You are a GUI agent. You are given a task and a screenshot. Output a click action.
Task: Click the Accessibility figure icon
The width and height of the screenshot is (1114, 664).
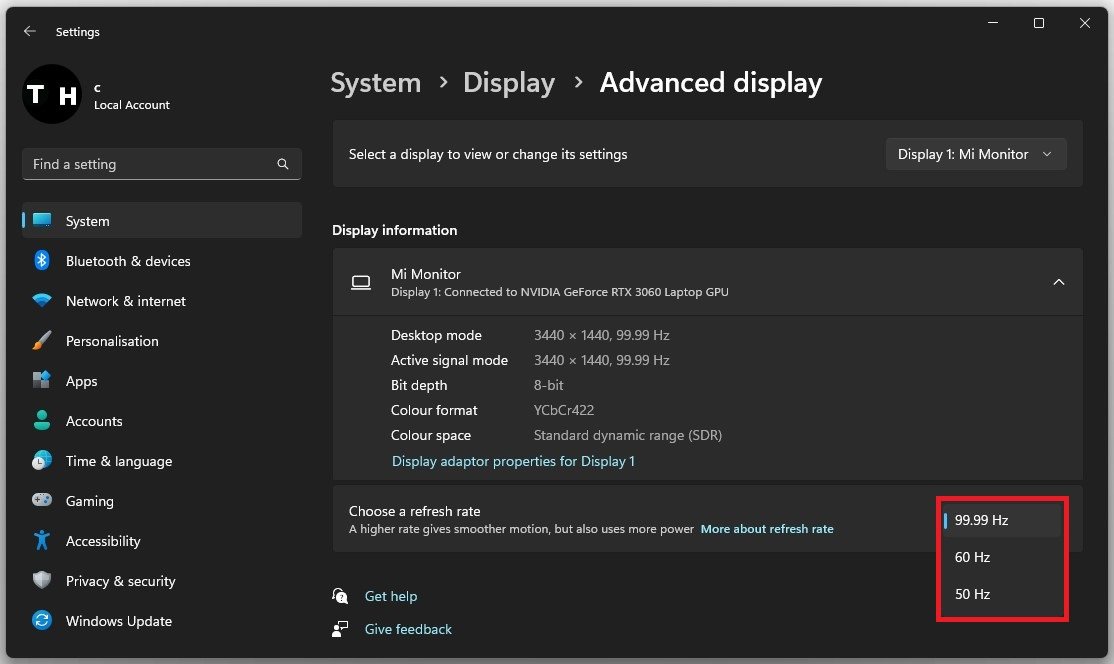coord(42,541)
